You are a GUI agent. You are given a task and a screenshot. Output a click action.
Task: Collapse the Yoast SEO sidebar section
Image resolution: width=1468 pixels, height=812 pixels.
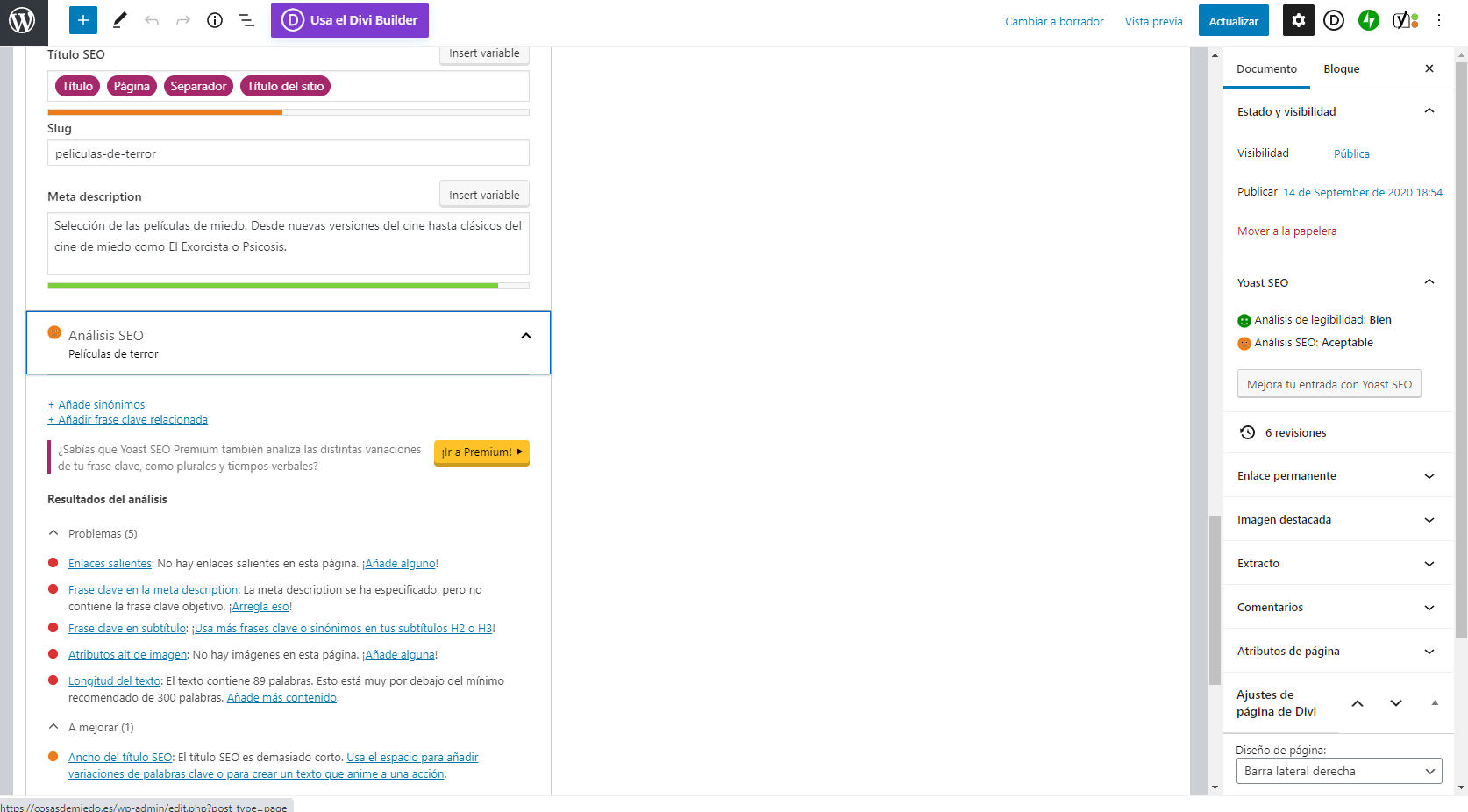pyautogui.click(x=1429, y=282)
